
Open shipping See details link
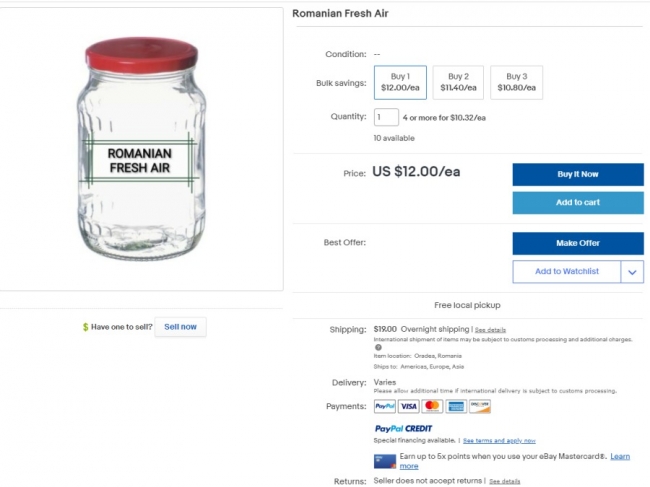[x=490, y=330]
